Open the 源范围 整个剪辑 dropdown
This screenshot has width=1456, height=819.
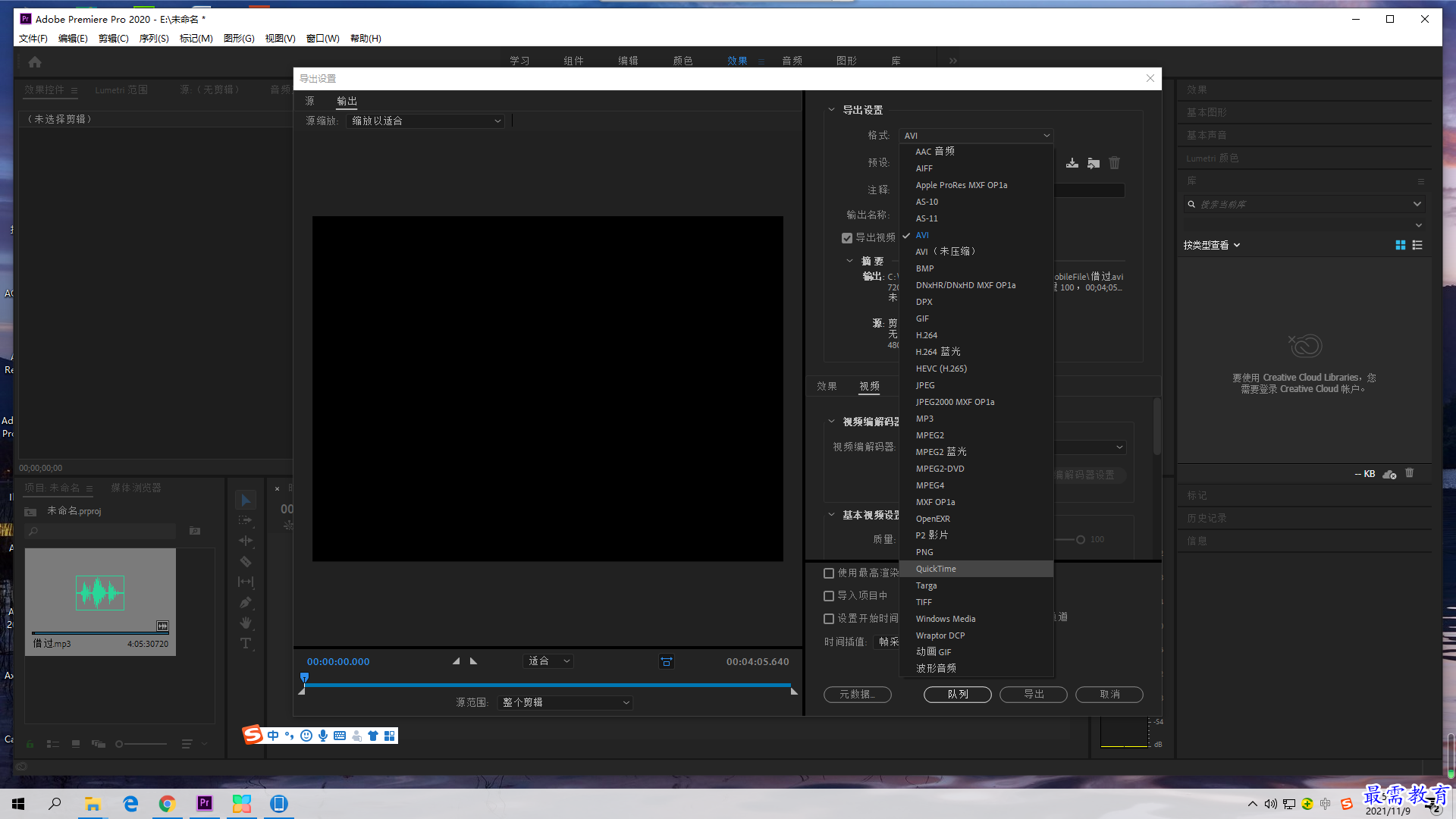[x=565, y=703]
